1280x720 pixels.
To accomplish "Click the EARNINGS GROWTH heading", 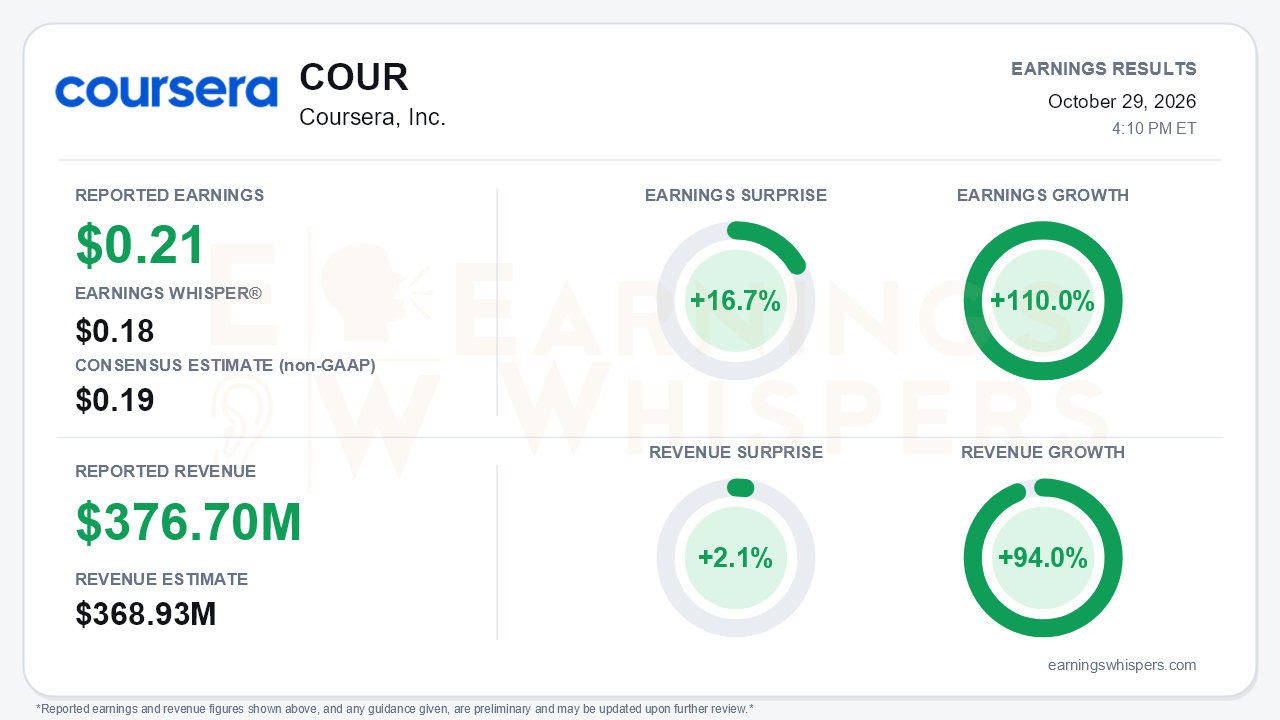I will pos(1043,195).
